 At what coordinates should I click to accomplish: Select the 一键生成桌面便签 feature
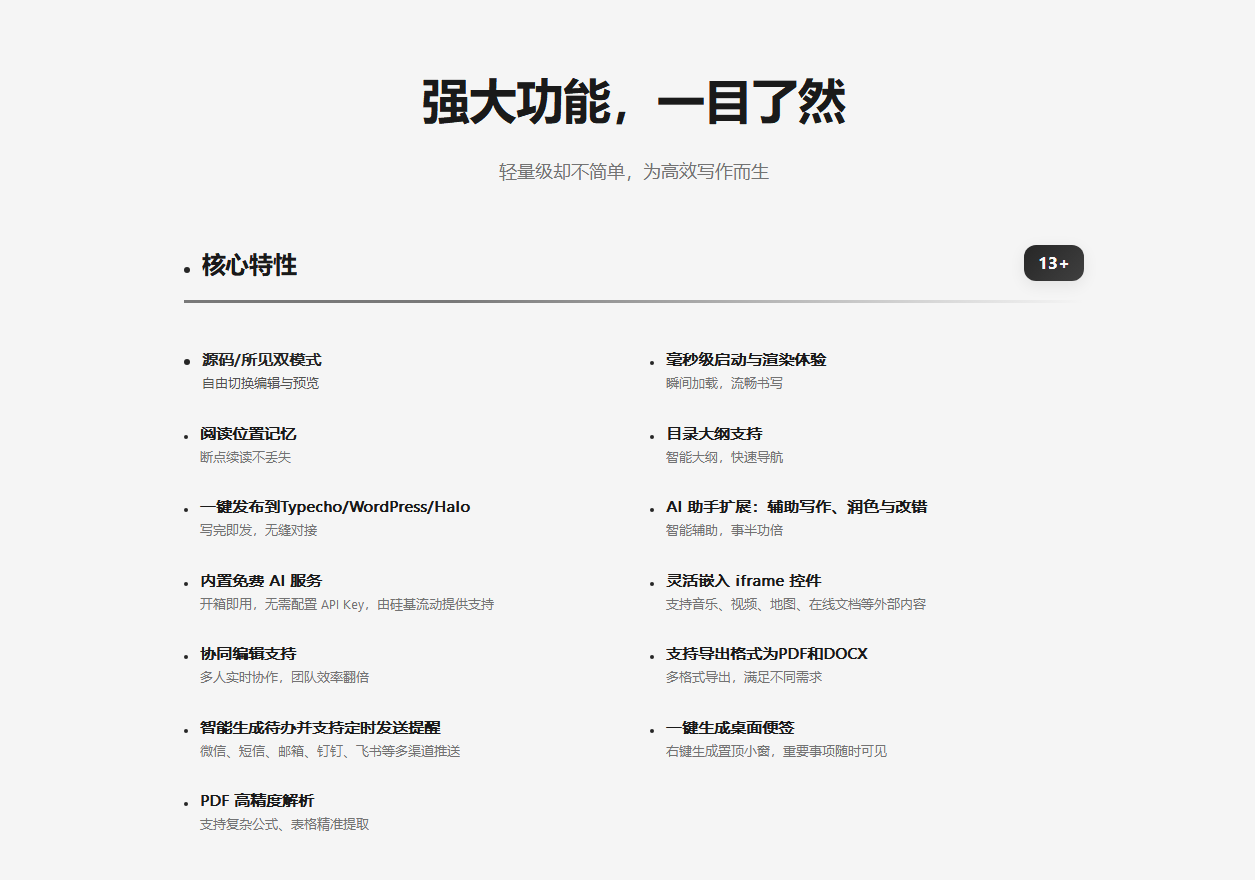coord(730,728)
